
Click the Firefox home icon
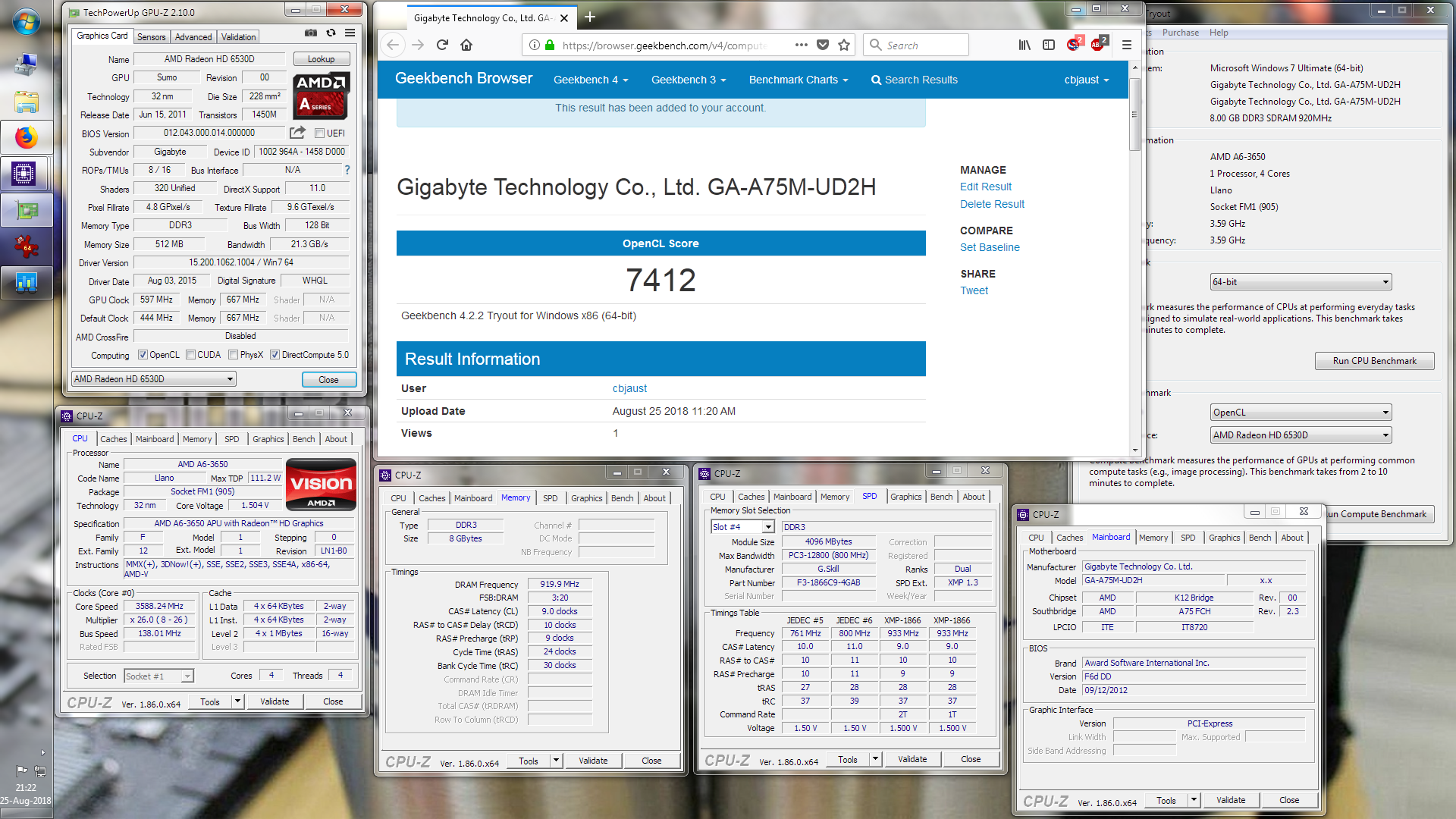point(466,45)
